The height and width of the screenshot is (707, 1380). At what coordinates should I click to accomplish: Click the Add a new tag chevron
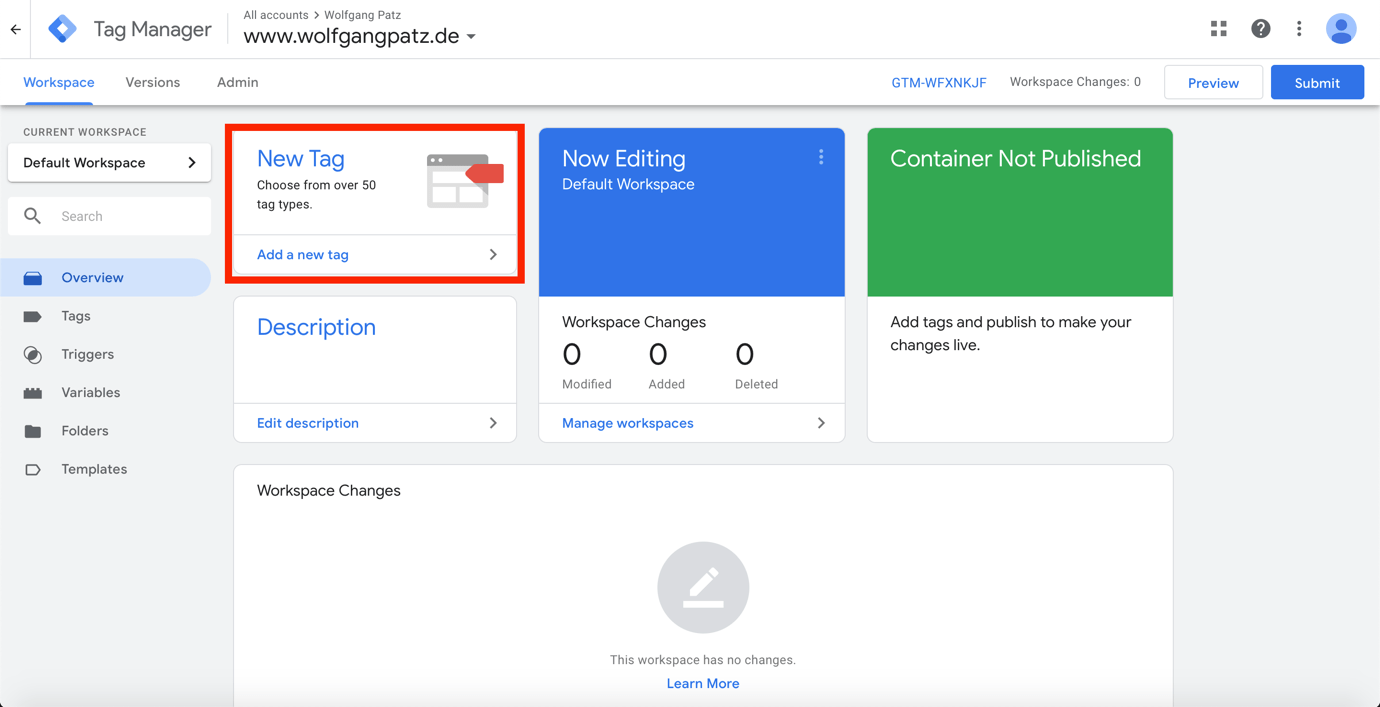(x=493, y=255)
